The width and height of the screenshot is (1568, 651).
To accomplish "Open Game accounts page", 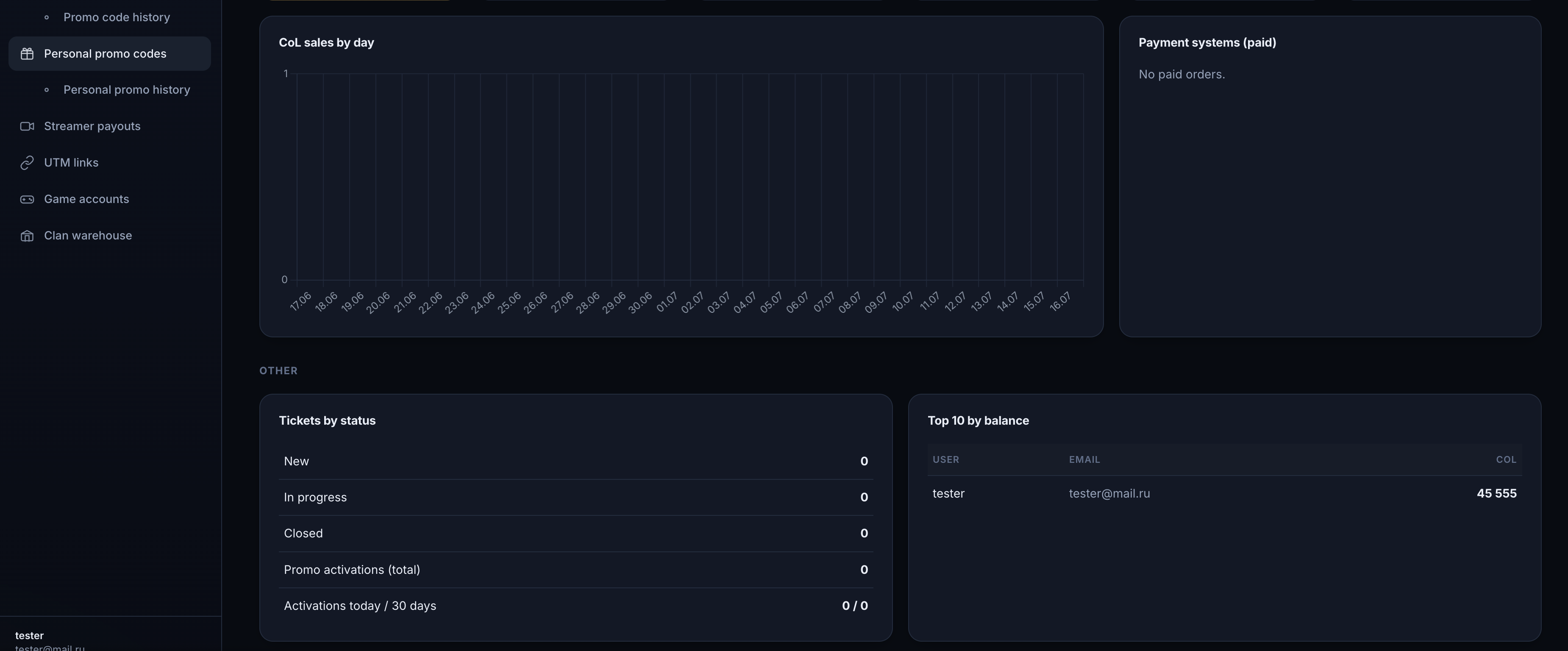I will tap(110, 199).
